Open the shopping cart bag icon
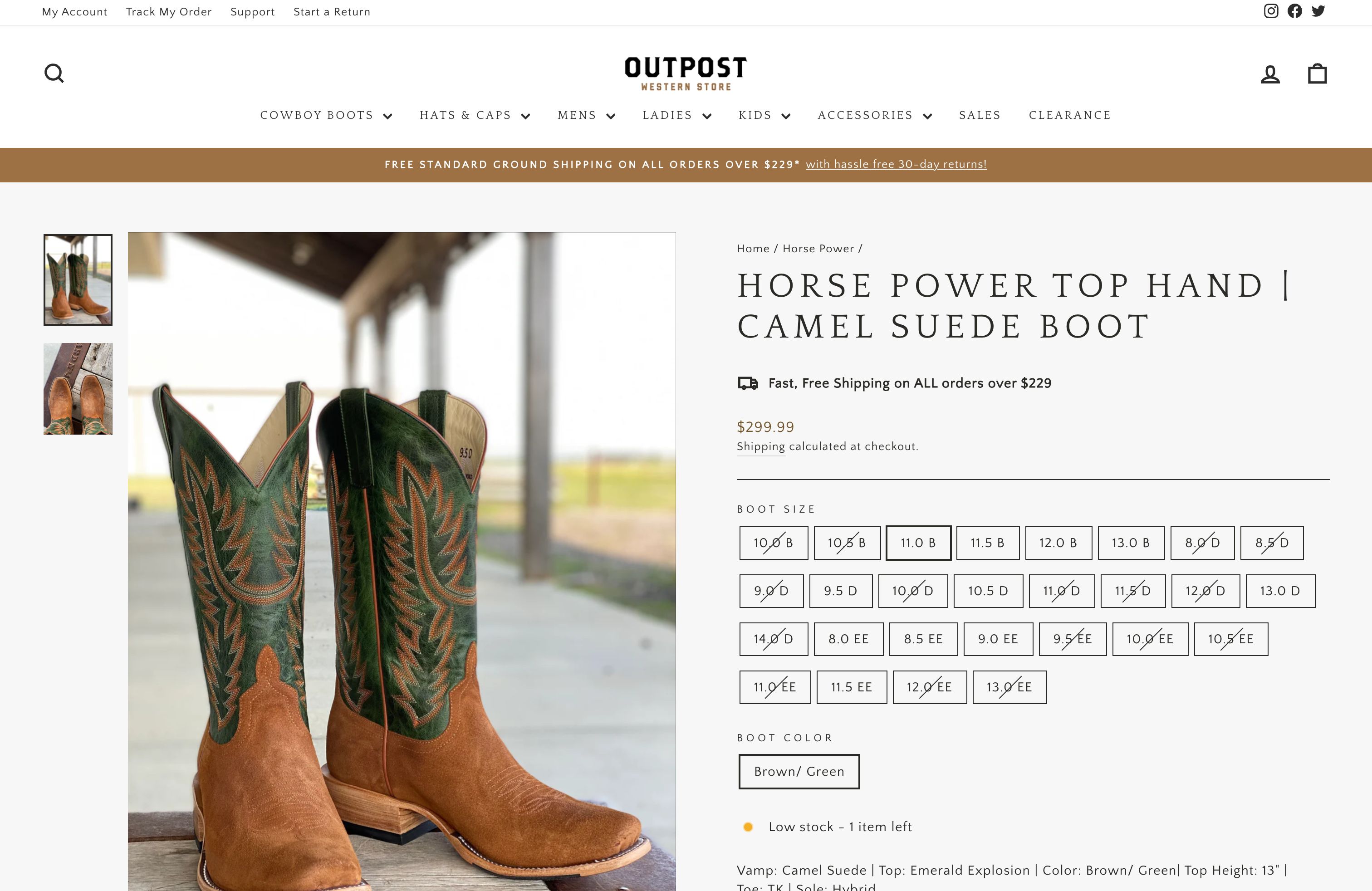The image size is (1372, 891). click(x=1317, y=74)
